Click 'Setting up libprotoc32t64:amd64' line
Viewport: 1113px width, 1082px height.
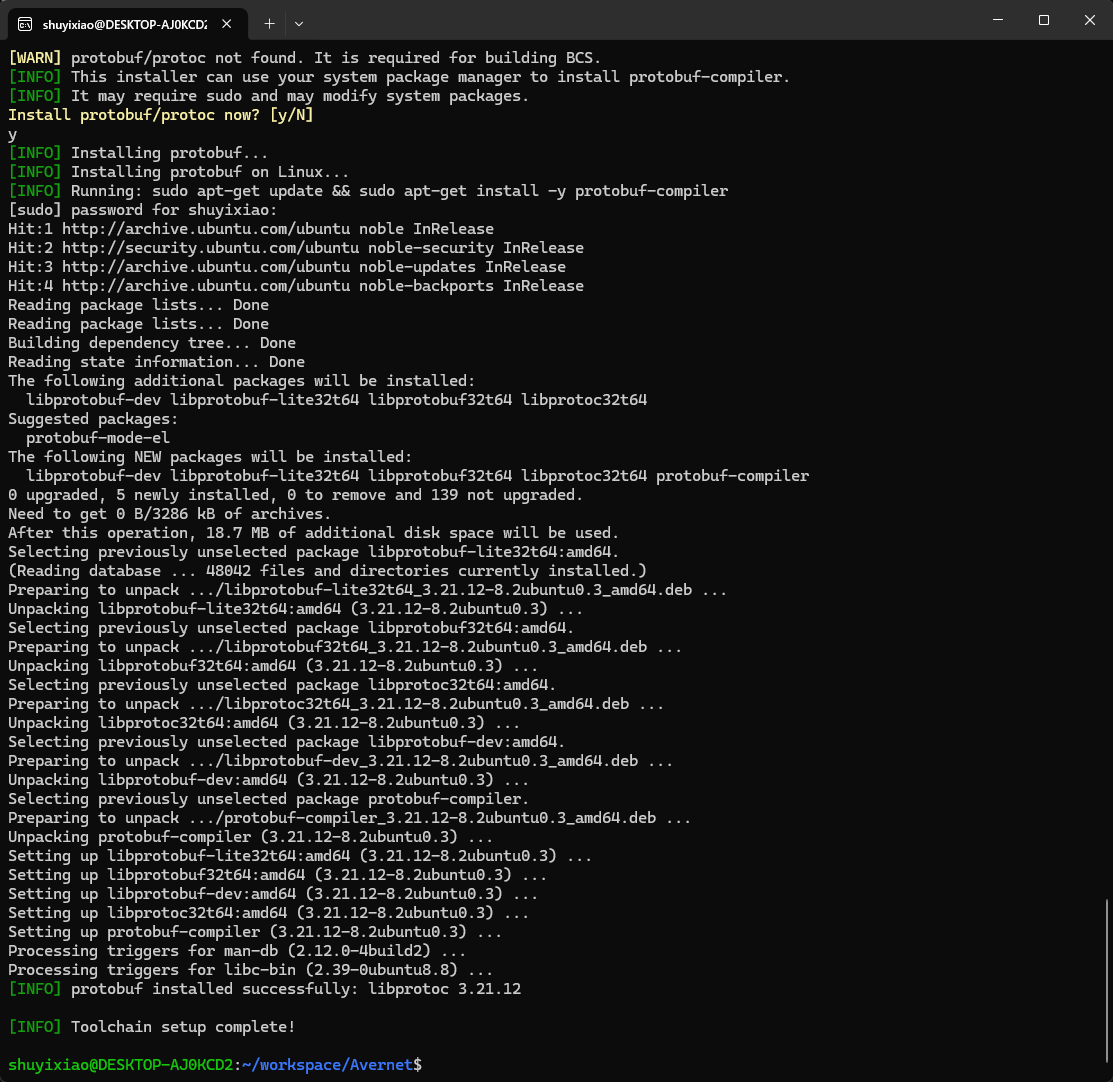pyautogui.click(x=268, y=913)
